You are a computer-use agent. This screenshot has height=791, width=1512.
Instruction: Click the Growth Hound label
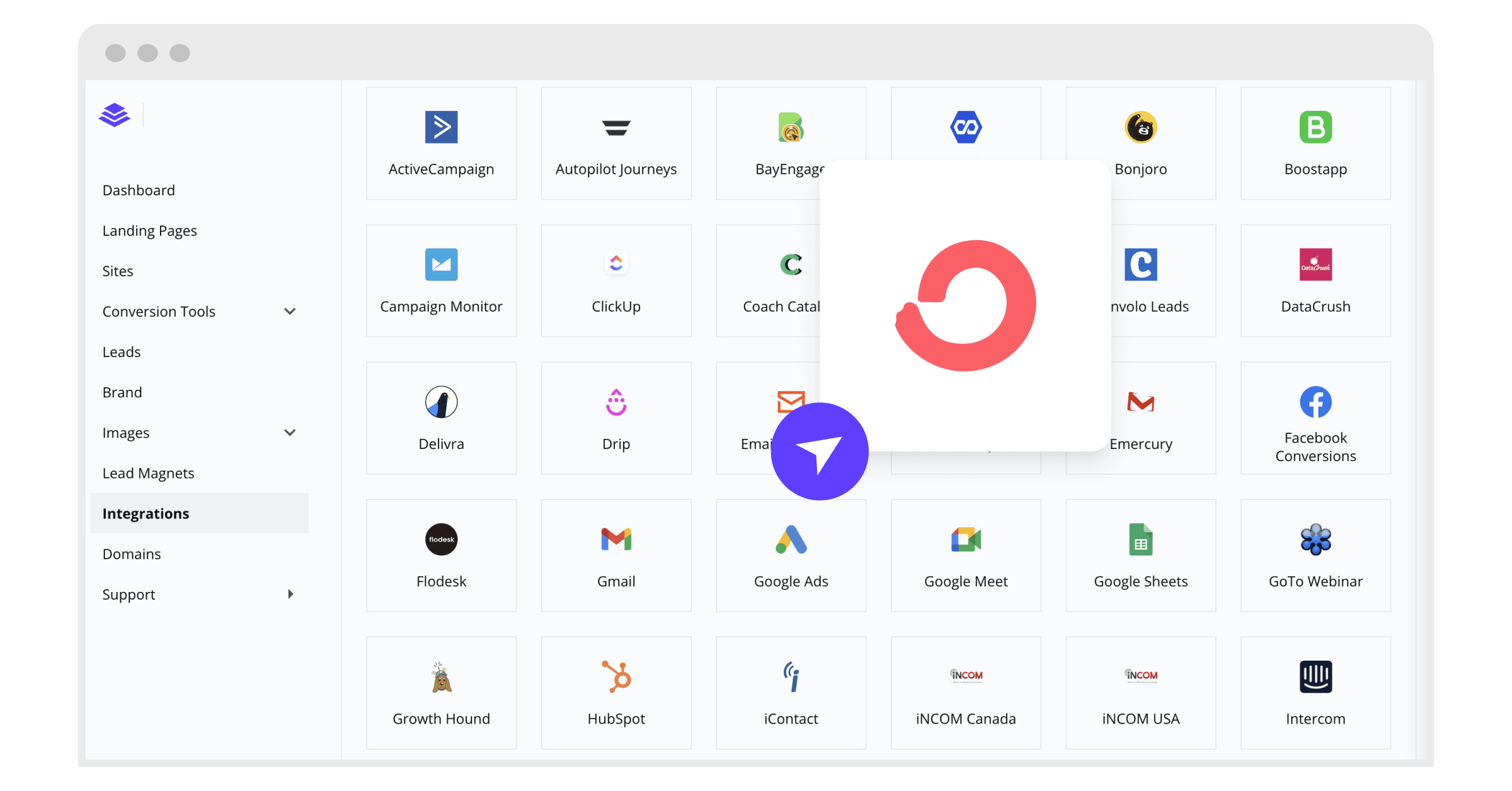tap(441, 719)
